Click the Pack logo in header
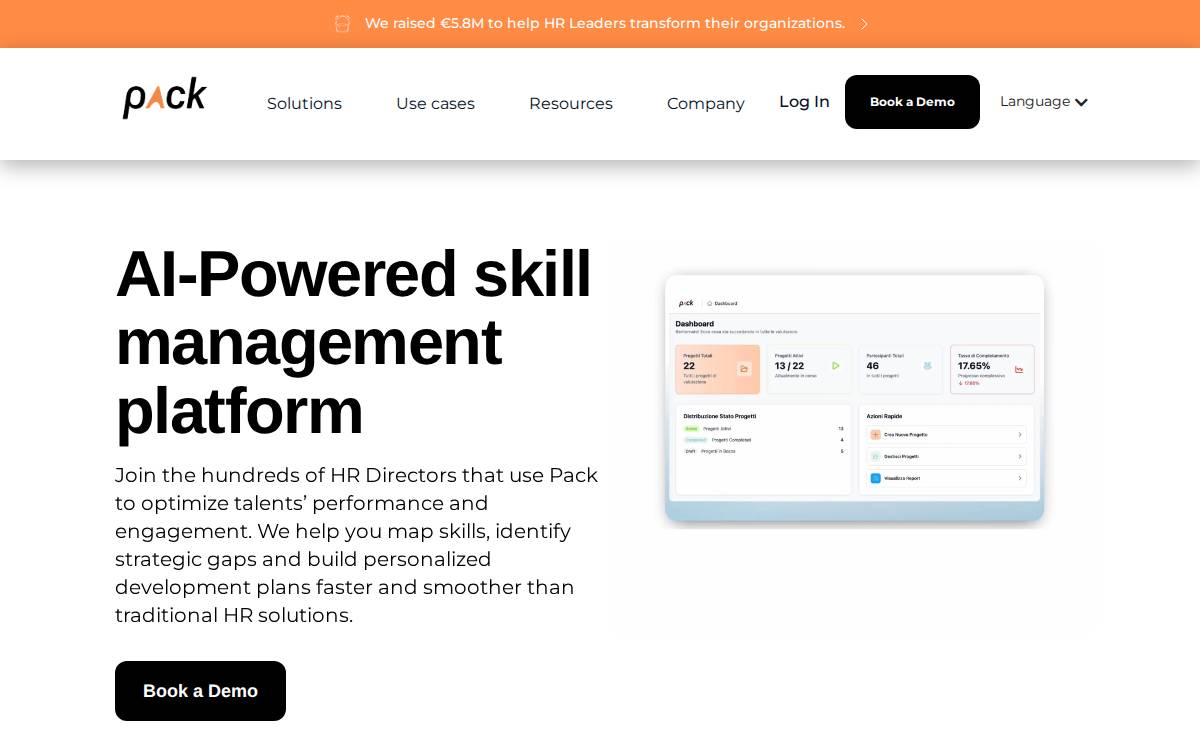 point(164,99)
